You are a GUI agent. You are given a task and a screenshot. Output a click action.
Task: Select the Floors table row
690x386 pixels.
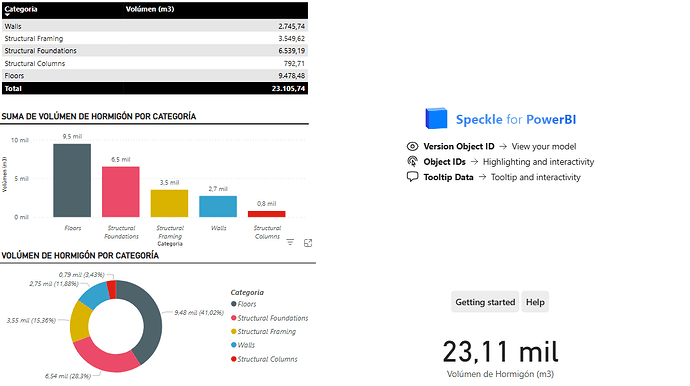[155, 76]
